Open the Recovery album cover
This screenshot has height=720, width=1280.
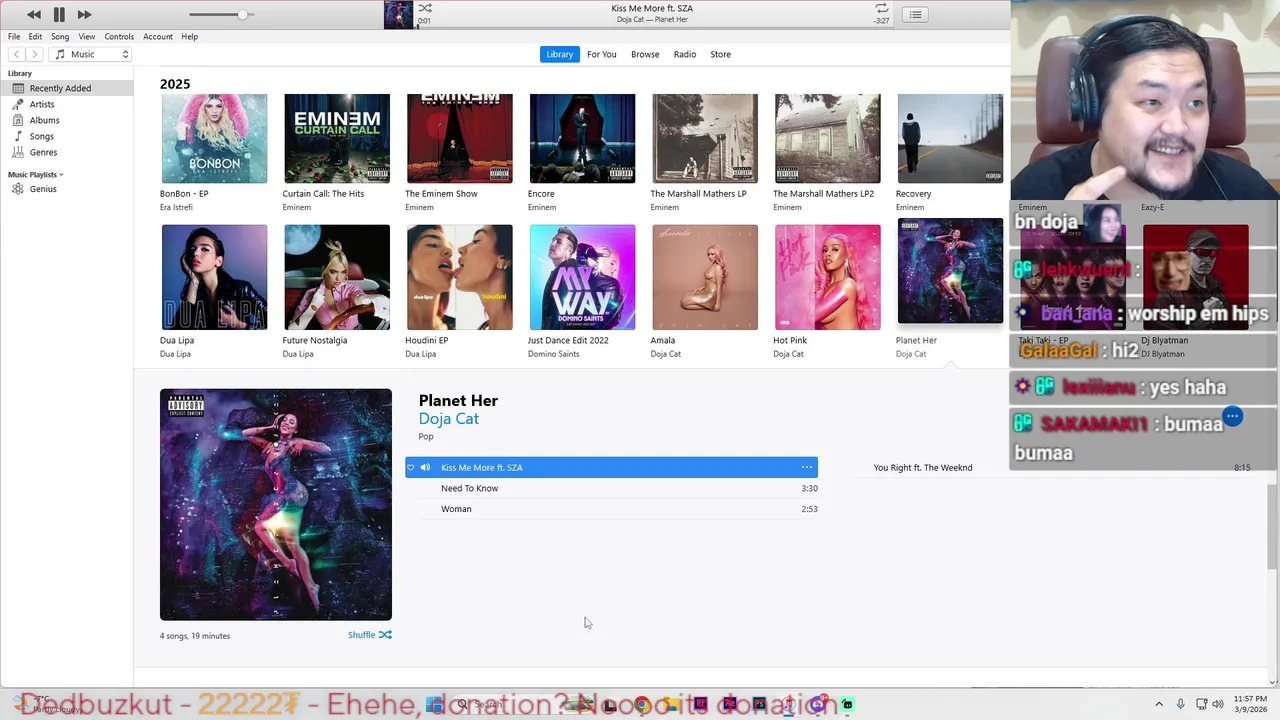(x=950, y=139)
